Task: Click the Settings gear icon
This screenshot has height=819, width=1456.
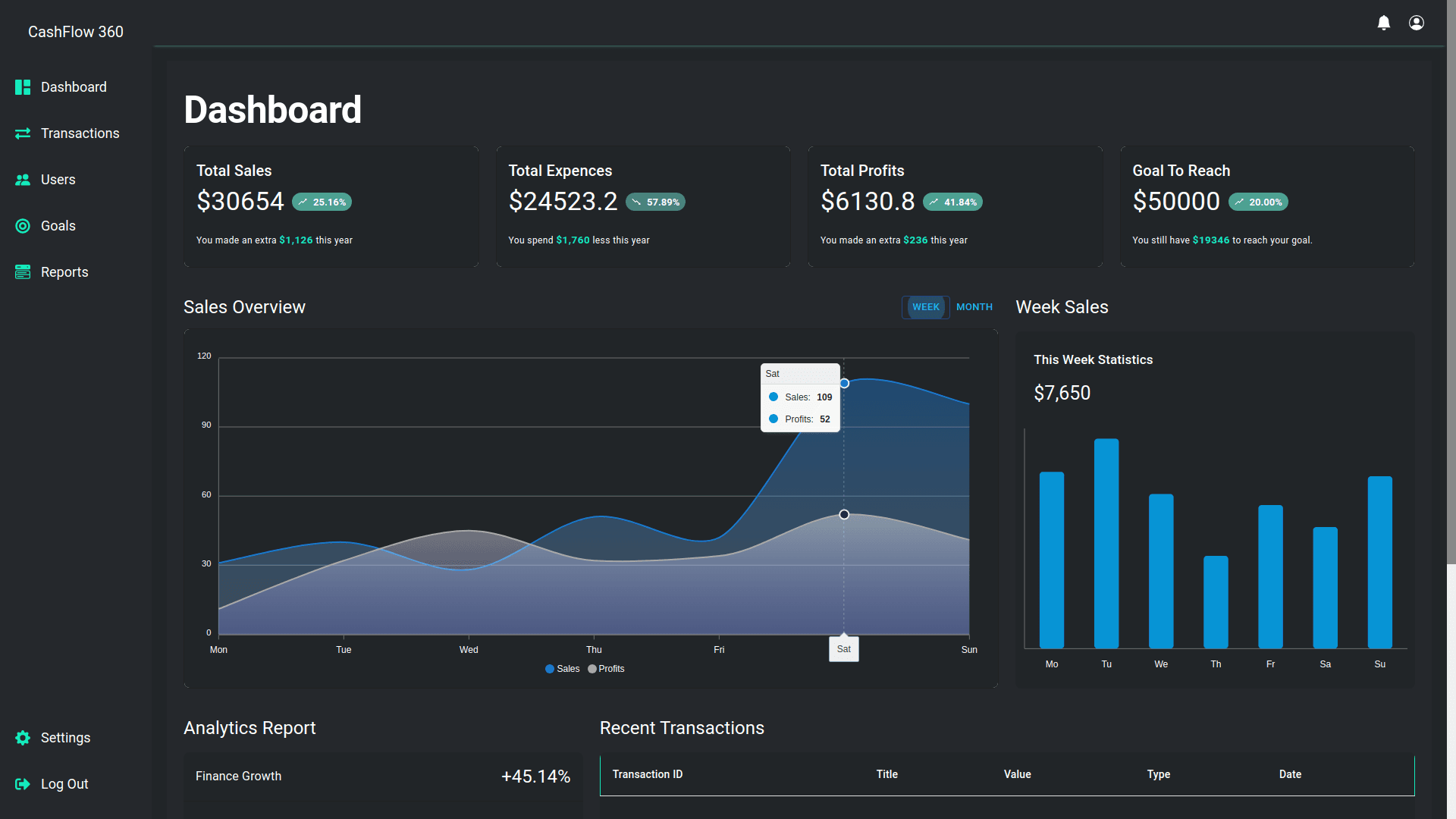Action: (23, 738)
